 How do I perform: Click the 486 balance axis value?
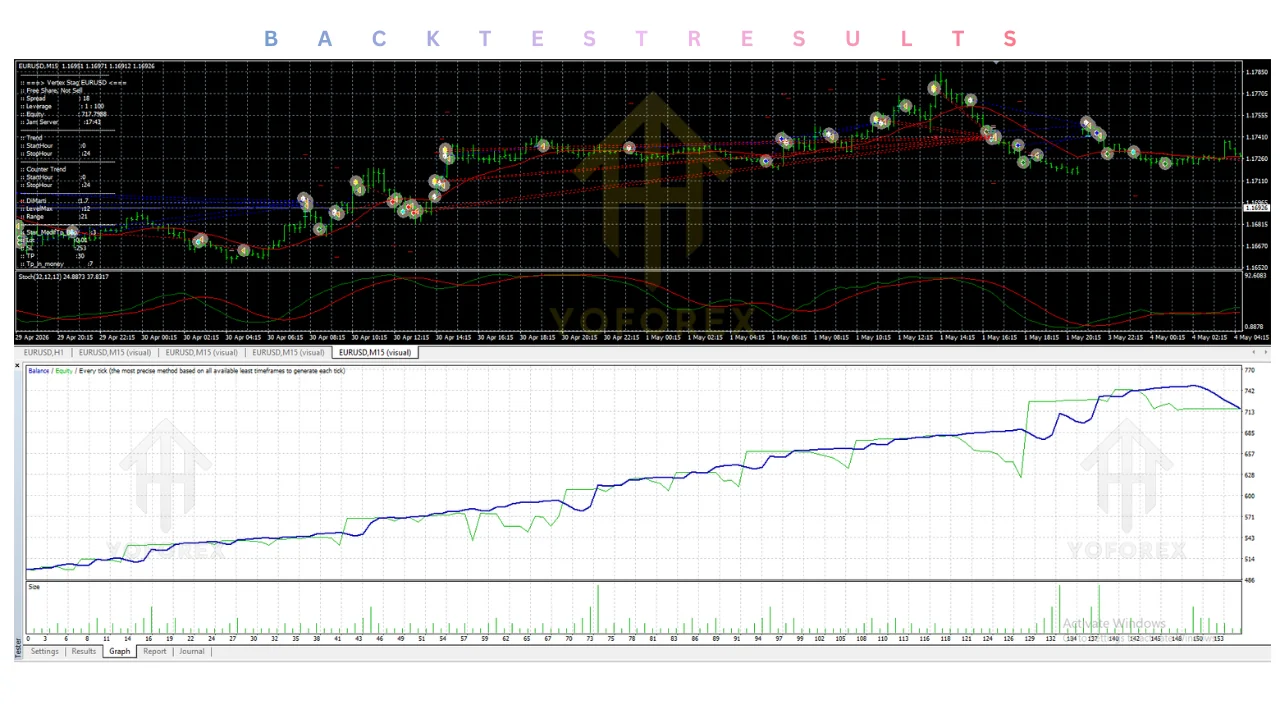point(1249,580)
